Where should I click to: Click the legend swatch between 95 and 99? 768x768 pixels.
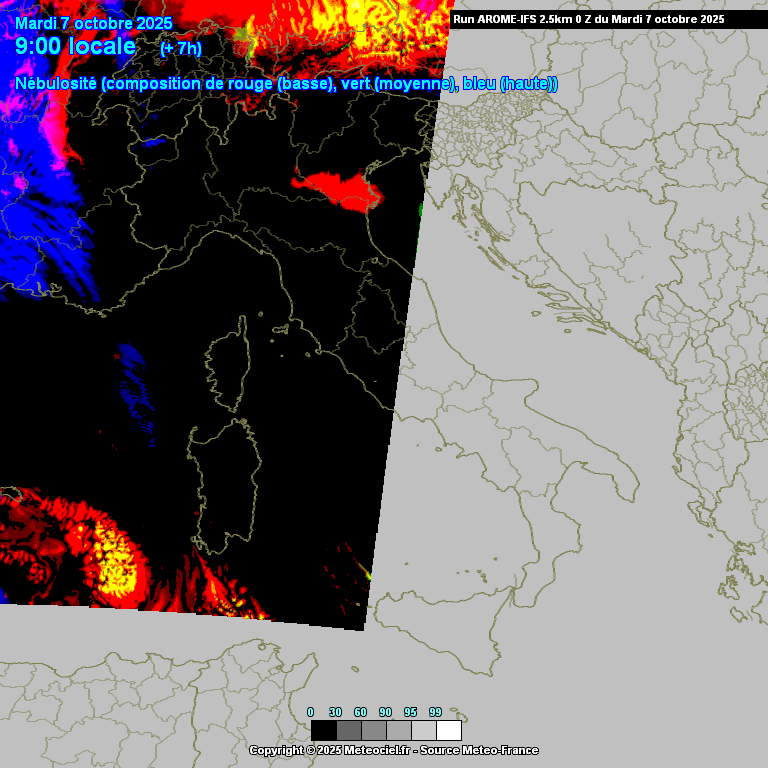pos(423,730)
